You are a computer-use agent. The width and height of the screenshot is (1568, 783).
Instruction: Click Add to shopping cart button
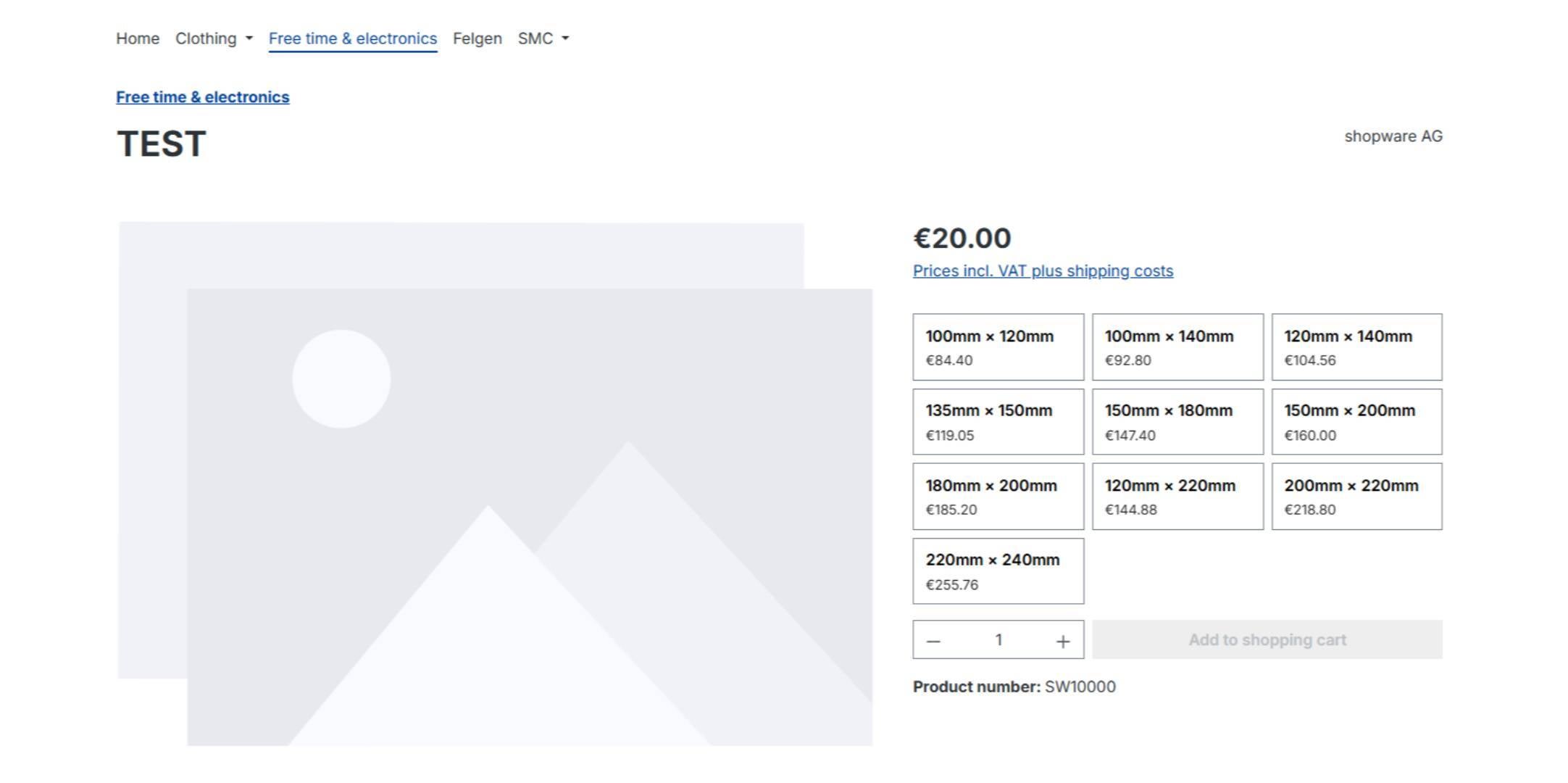click(1267, 640)
